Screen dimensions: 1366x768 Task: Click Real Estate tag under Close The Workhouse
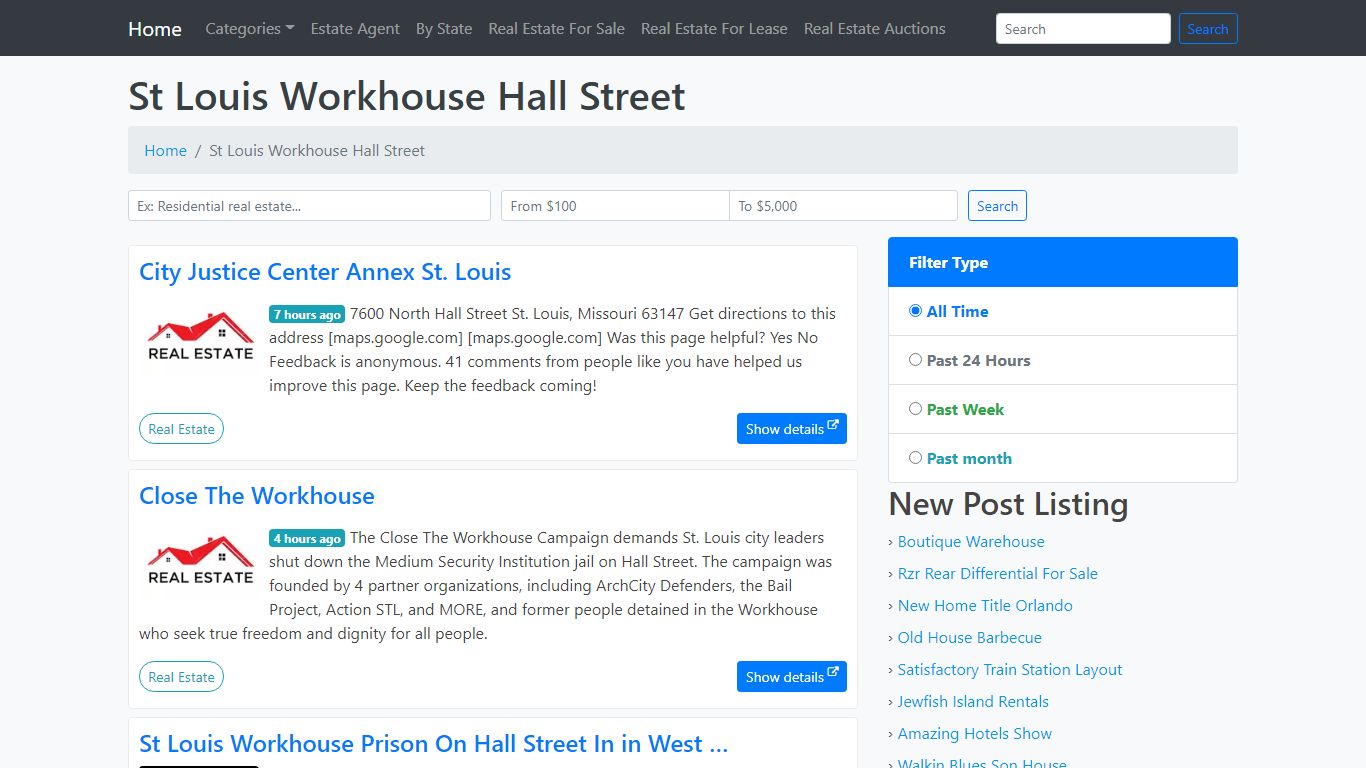coord(181,677)
